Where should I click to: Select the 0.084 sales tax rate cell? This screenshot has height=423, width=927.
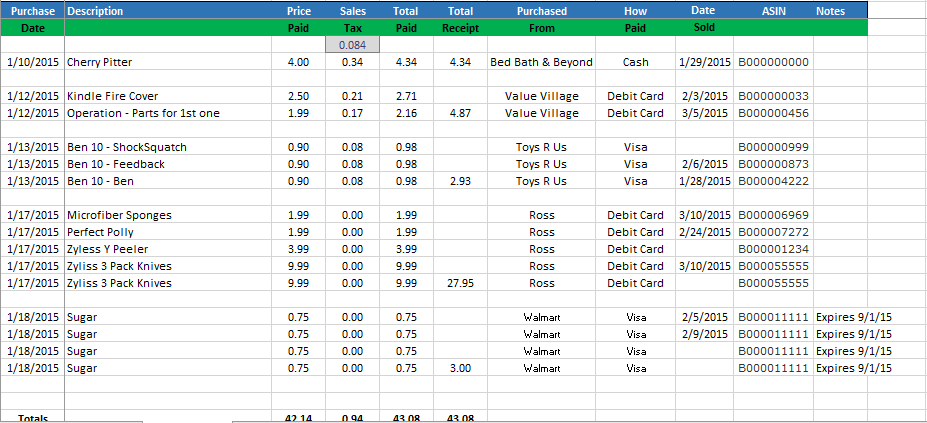[x=352, y=45]
